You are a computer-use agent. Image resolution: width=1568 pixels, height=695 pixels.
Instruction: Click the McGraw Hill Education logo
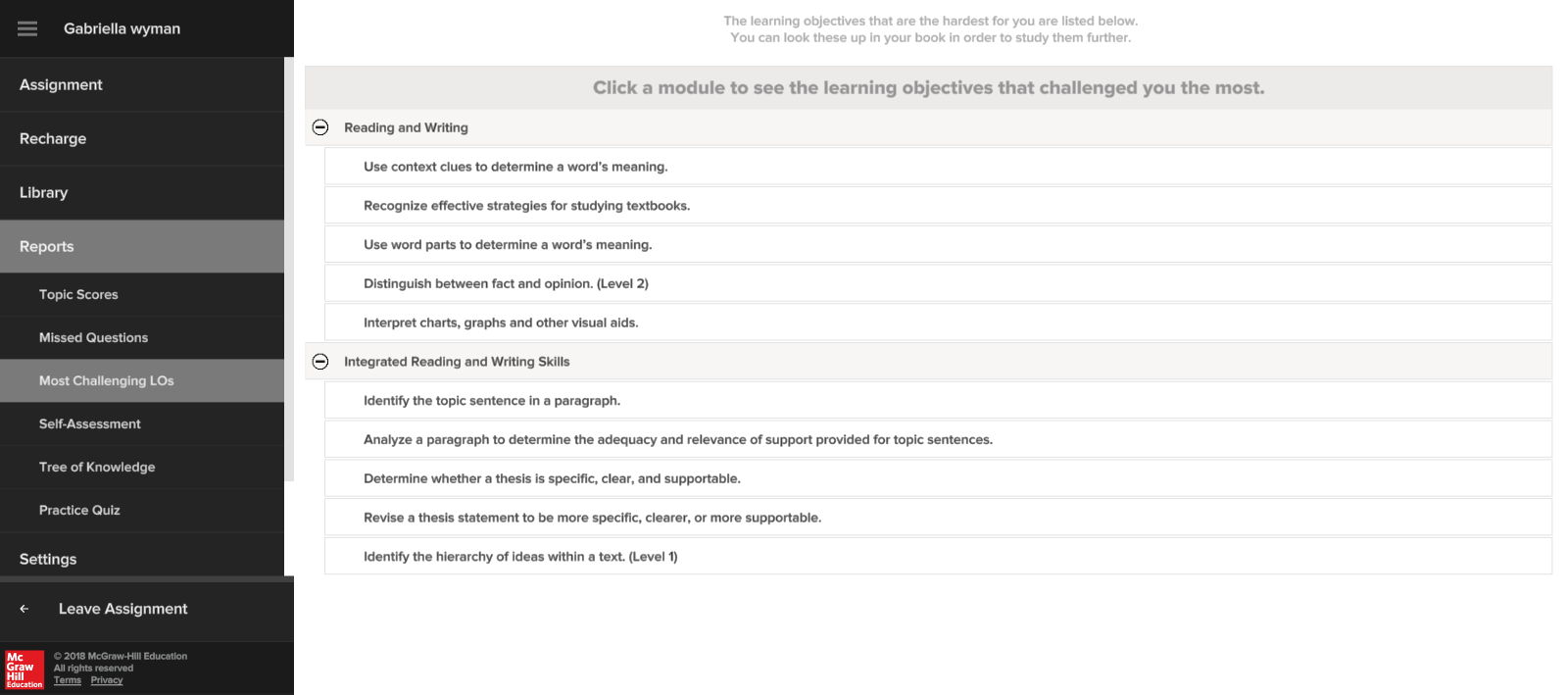[24, 670]
